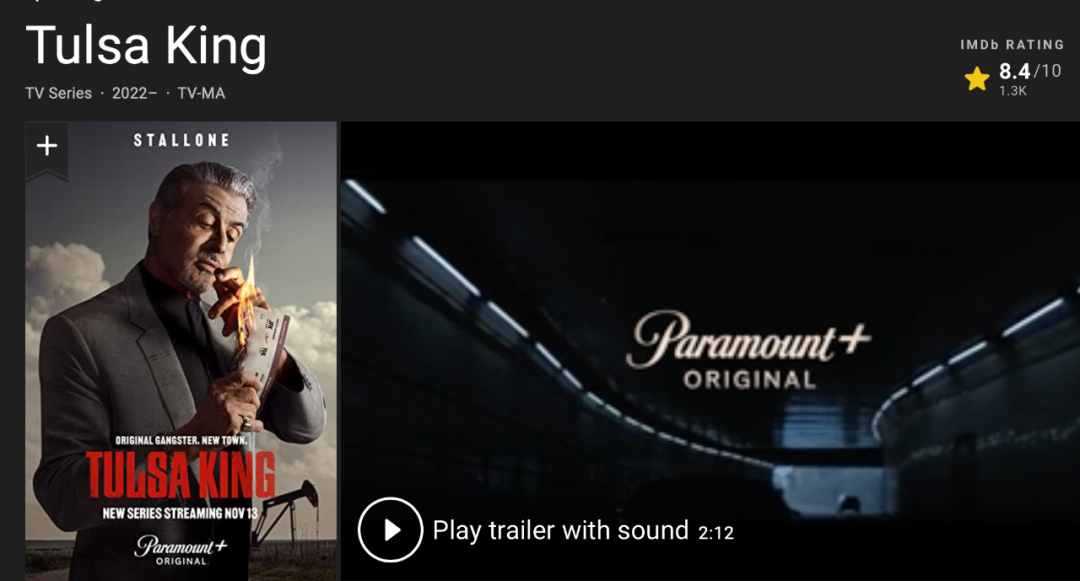Click the trailer video preview area
Screen dimensions: 1080x581
click(710, 351)
